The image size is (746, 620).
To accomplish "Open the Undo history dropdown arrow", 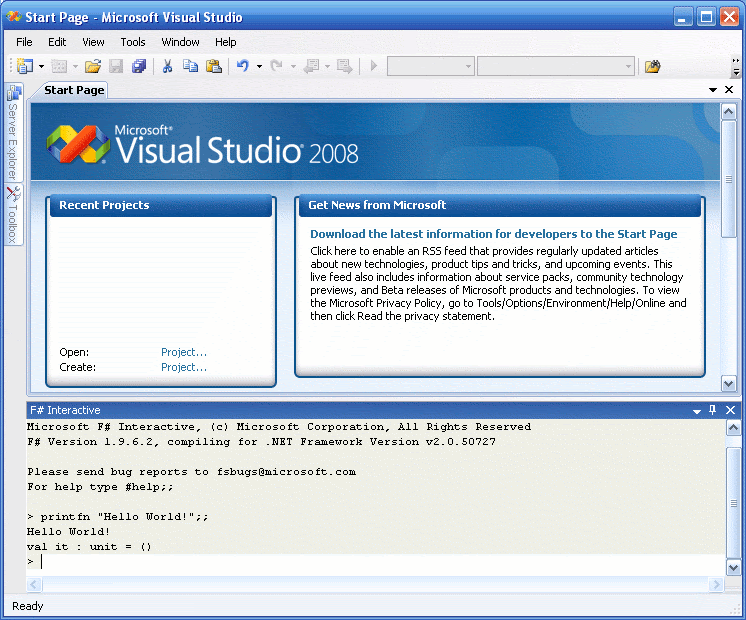I will pos(259,67).
